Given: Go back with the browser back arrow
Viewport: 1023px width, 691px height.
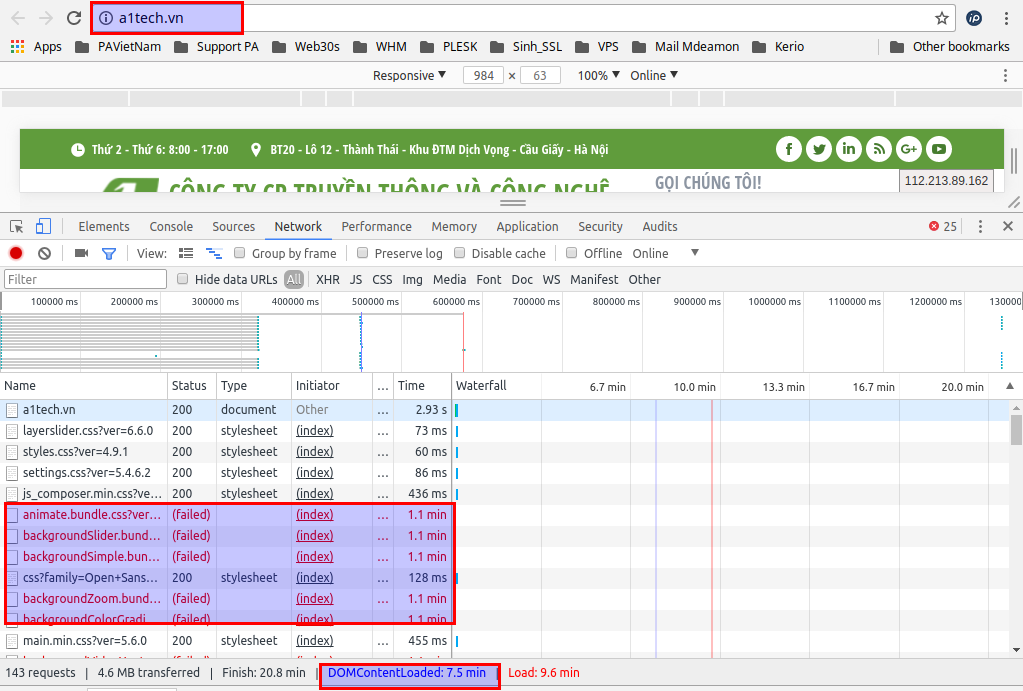Looking at the screenshot, I should (x=18, y=18).
